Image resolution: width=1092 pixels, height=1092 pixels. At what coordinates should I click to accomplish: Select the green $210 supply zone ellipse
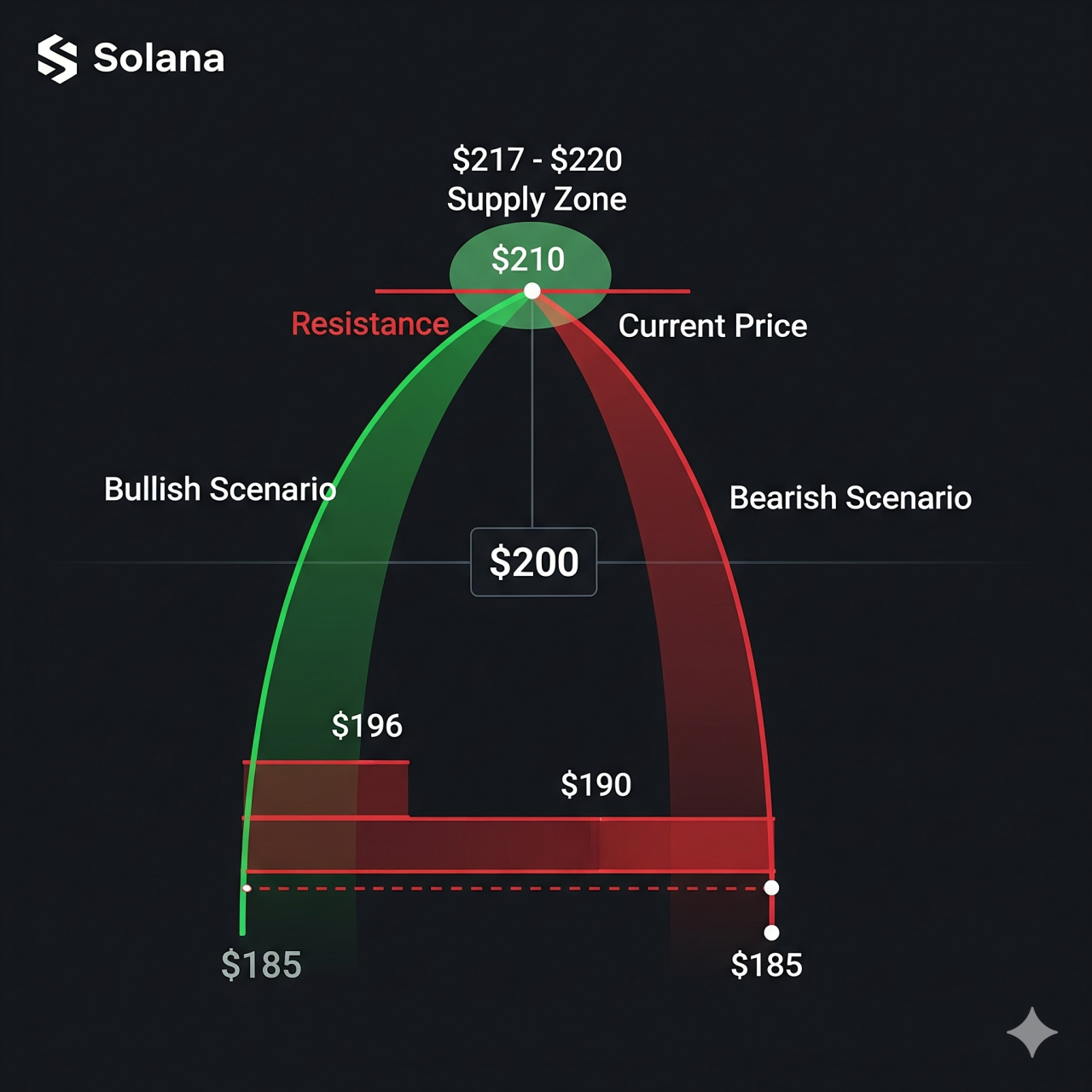(x=530, y=260)
